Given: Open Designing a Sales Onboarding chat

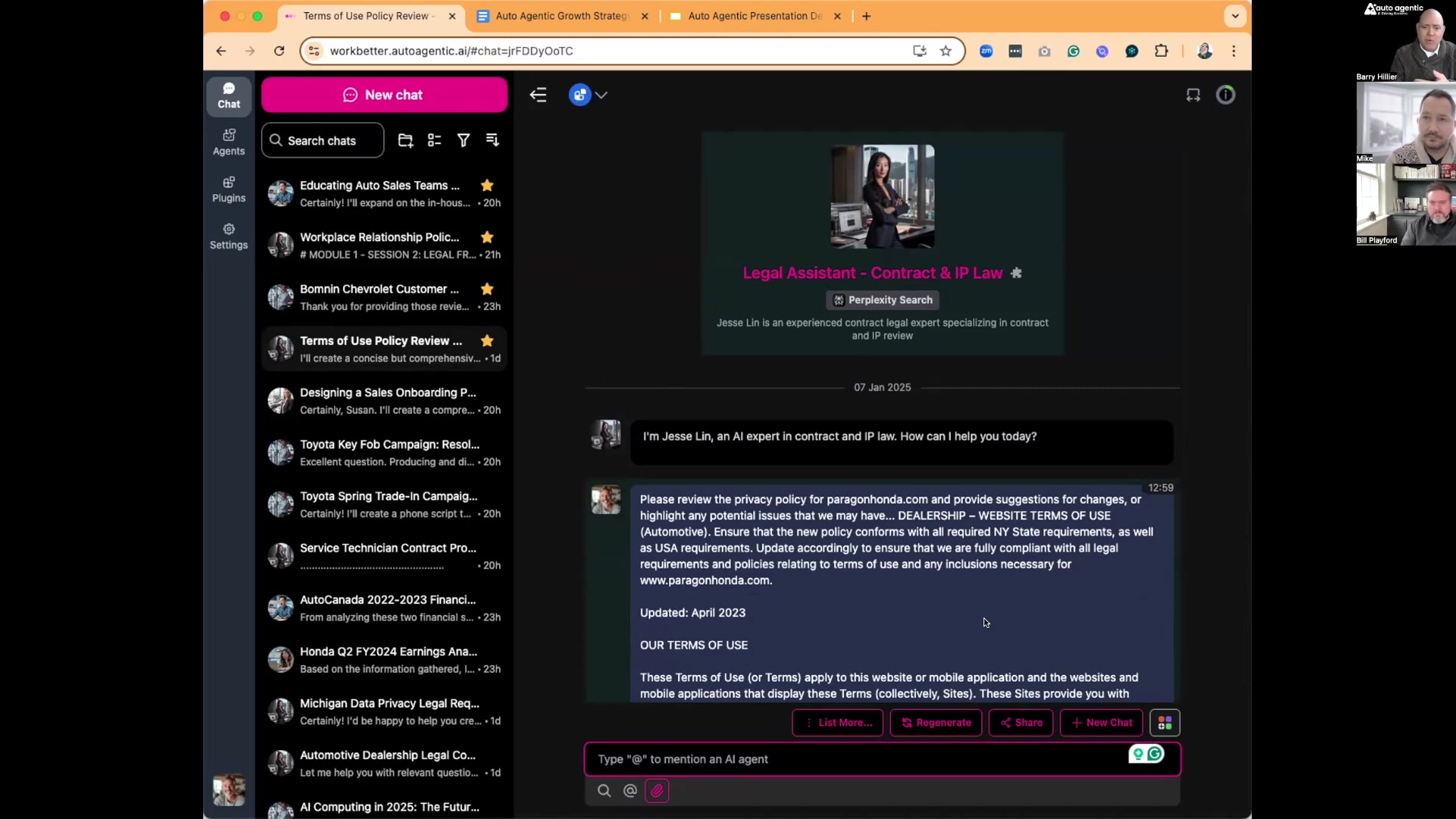Looking at the screenshot, I should tap(384, 400).
